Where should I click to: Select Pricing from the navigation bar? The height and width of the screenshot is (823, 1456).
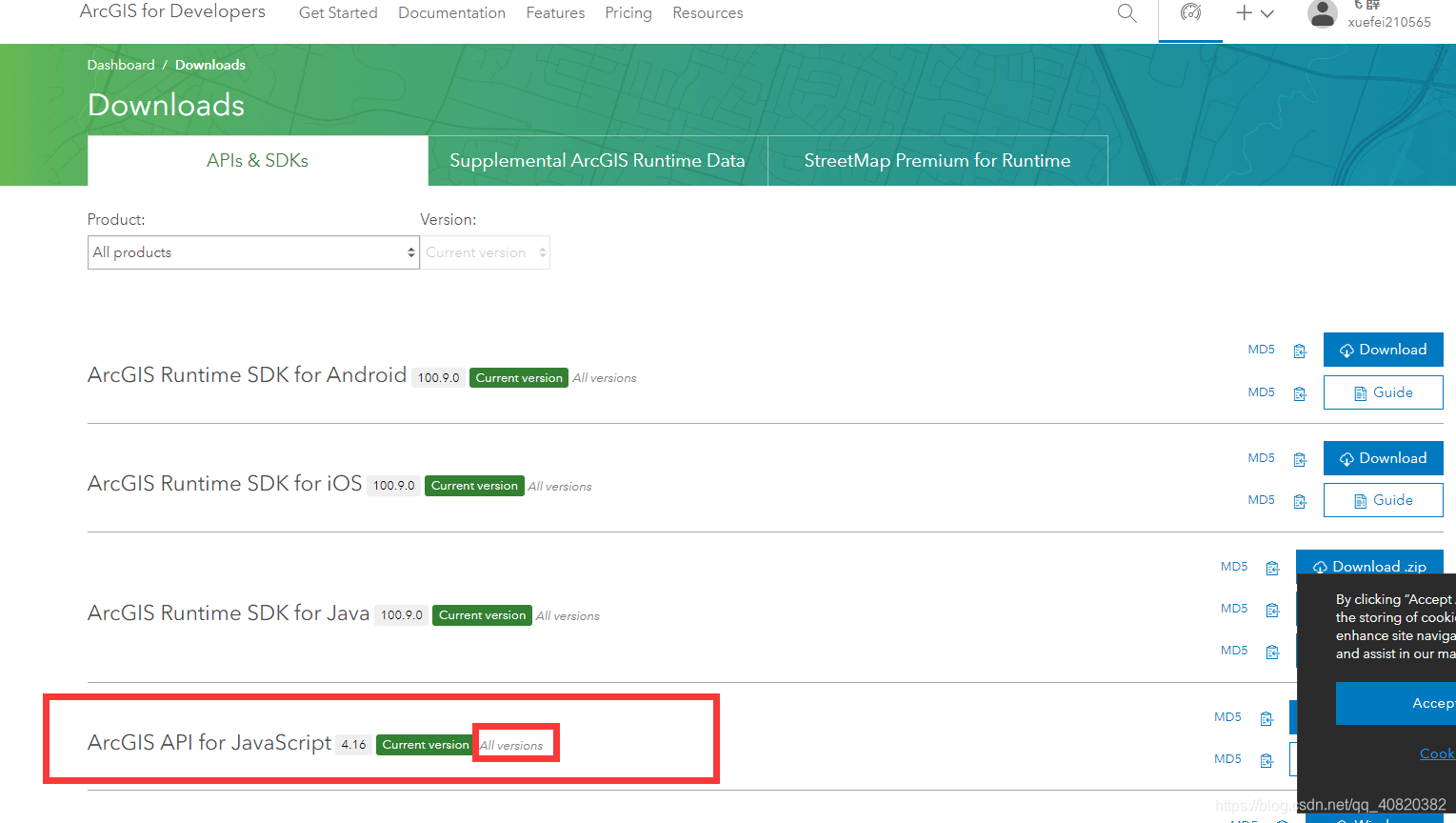[628, 12]
